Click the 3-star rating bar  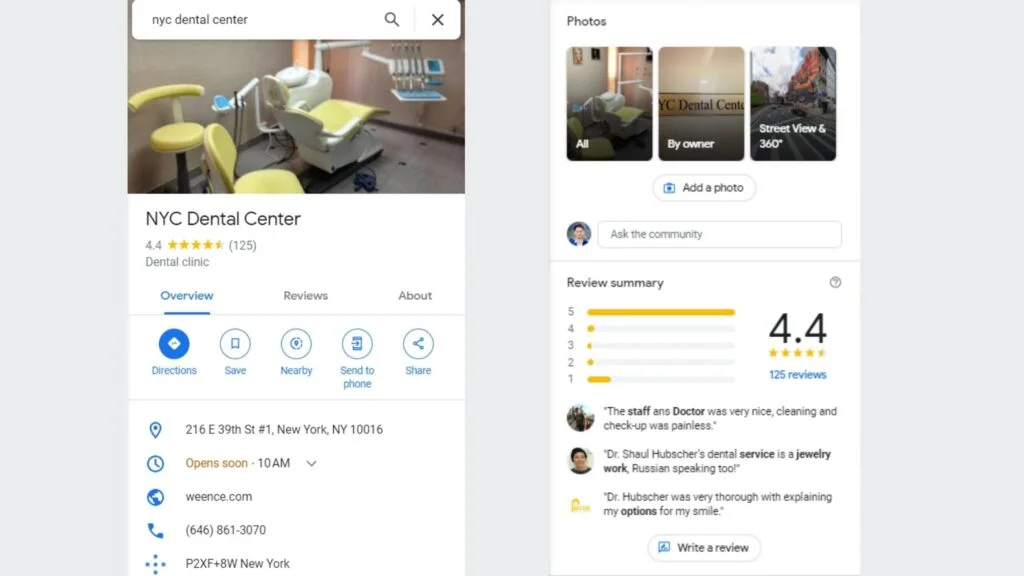click(x=661, y=345)
